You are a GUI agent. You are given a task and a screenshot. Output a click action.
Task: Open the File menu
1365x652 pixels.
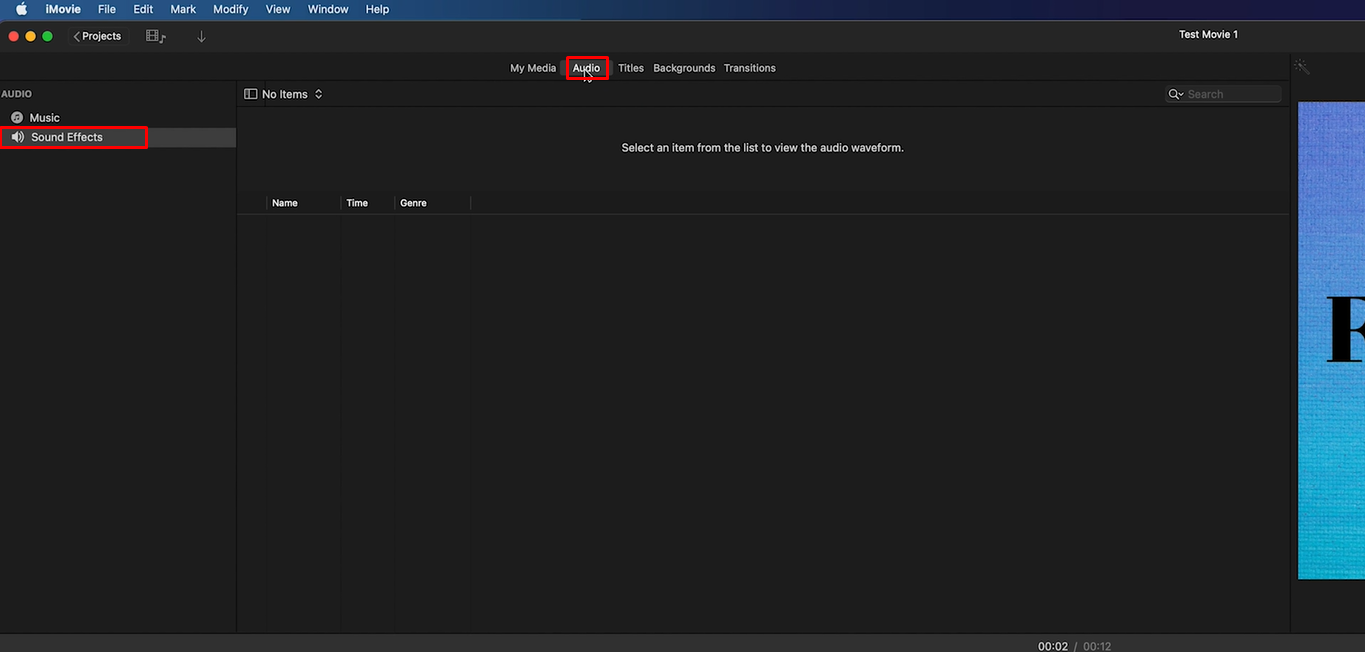tap(107, 9)
